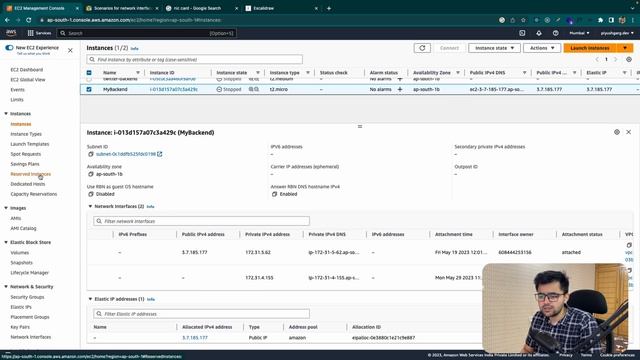Collapse Images sidebar group
The height and width of the screenshot is (360, 640).
click(6, 208)
